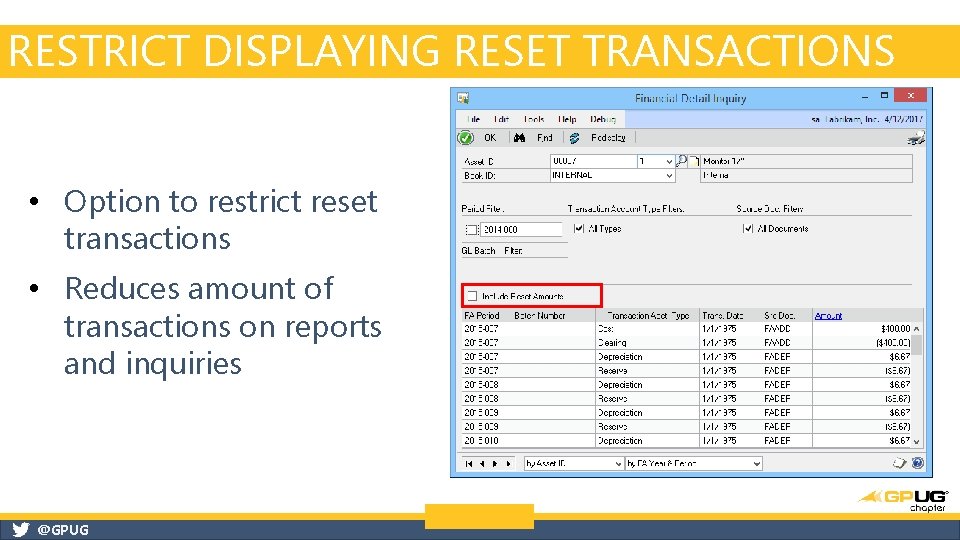
Task: Maximize the Financial Detail Inquiry window
Action: [x=884, y=96]
